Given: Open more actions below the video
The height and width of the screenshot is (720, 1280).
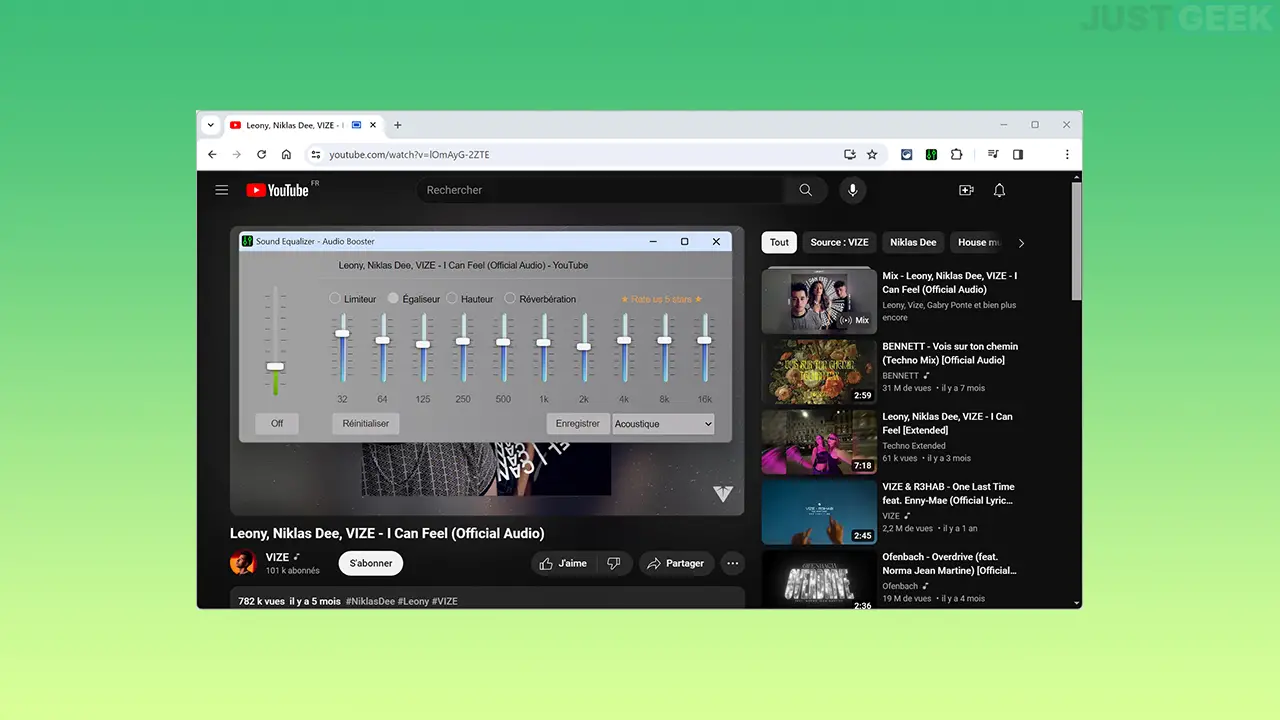Looking at the screenshot, I should [733, 564].
